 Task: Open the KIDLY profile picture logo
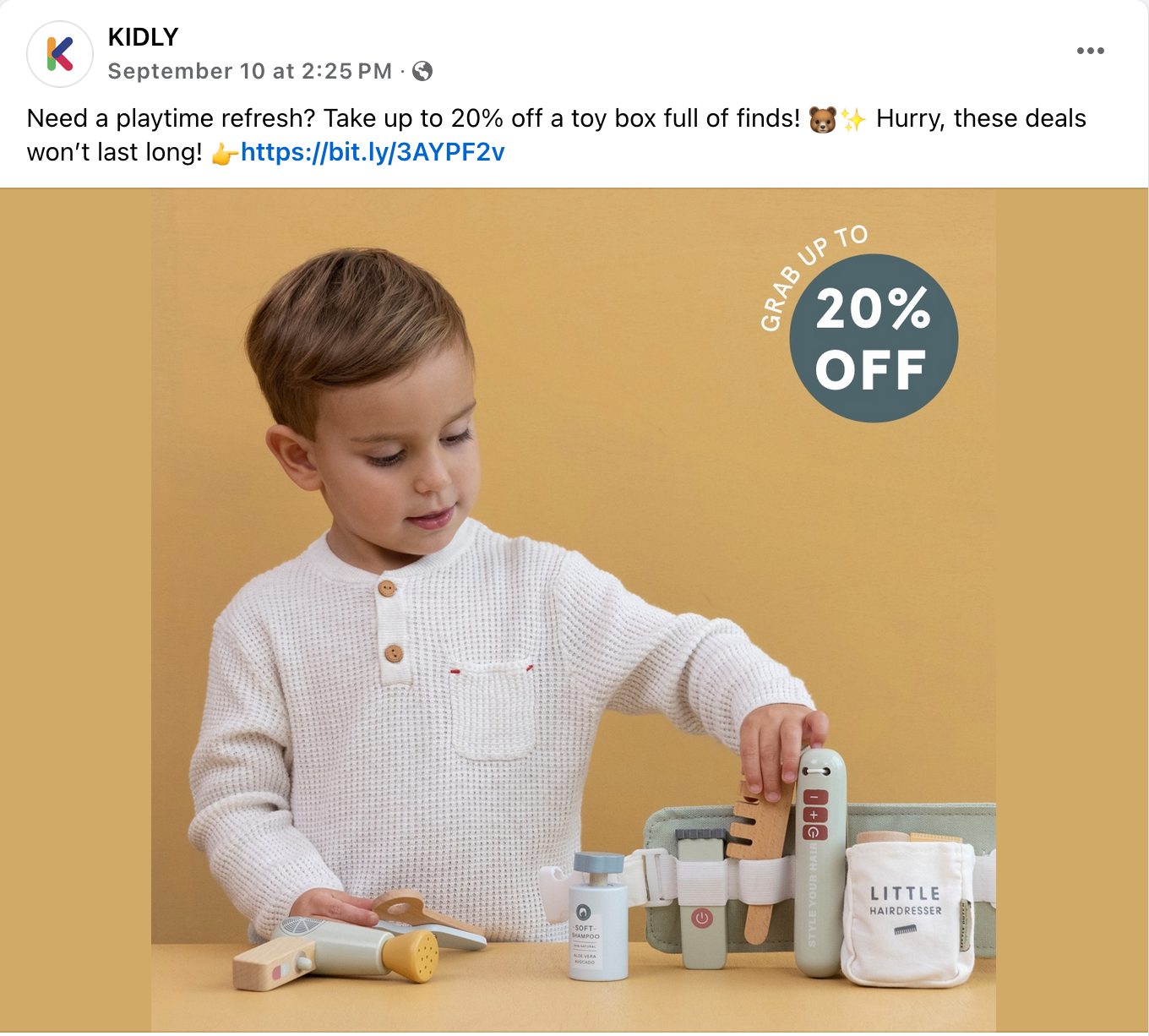coord(59,54)
